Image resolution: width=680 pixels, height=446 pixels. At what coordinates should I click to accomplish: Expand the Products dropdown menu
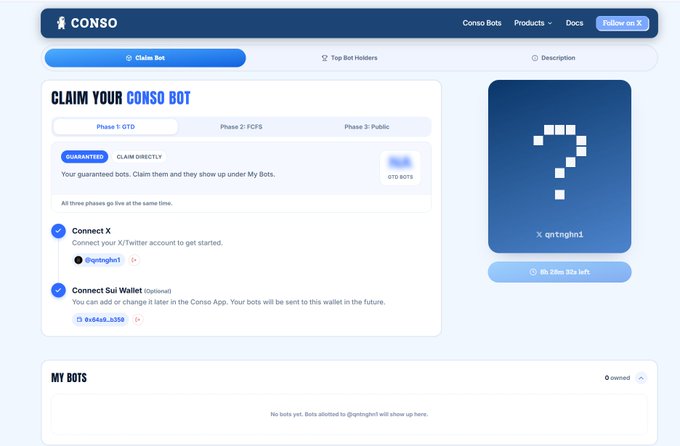coord(533,23)
